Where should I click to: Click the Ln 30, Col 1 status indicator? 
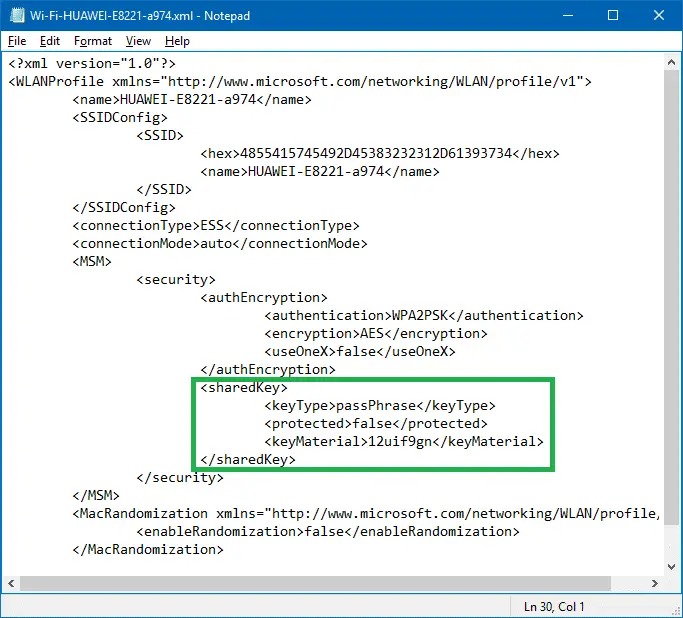tap(554, 606)
